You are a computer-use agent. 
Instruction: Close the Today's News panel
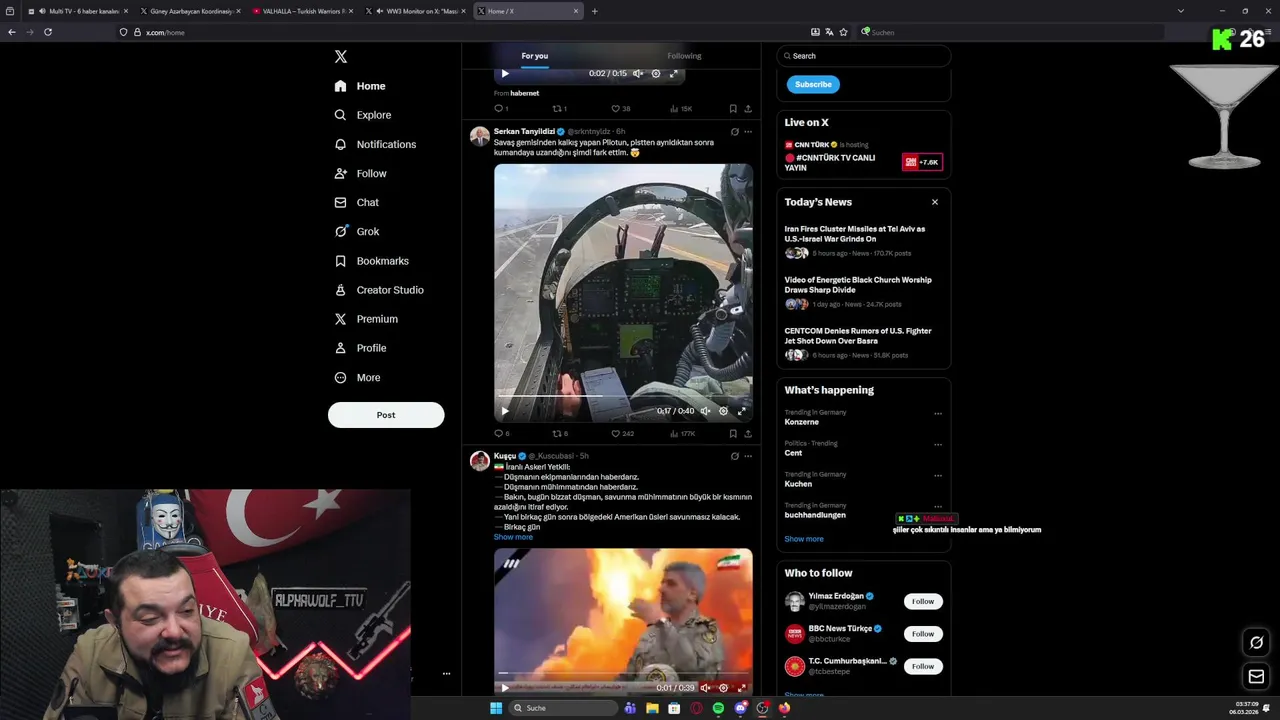point(935,202)
